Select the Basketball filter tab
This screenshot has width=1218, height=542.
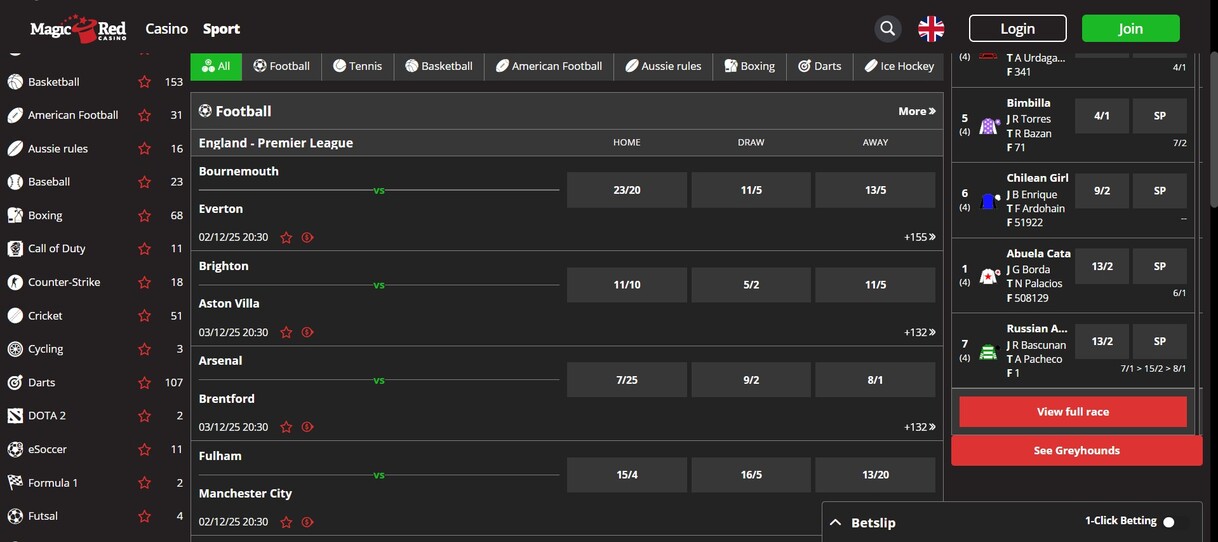439,66
